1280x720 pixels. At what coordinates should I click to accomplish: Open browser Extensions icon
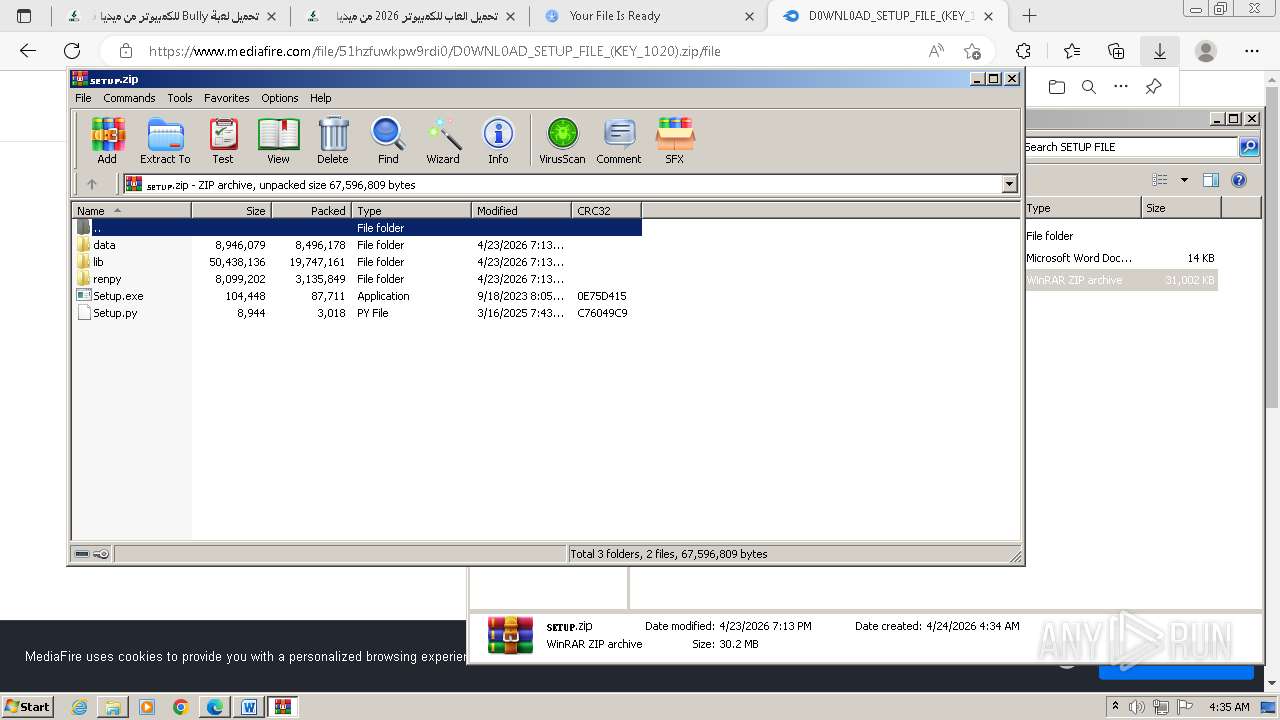[1023, 51]
